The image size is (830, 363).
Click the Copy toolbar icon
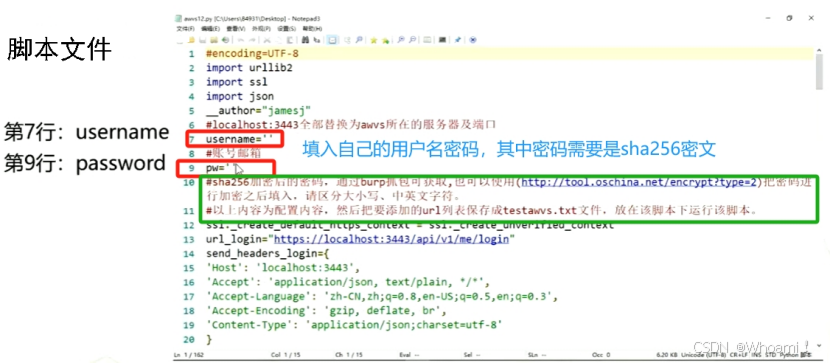(x=278, y=40)
